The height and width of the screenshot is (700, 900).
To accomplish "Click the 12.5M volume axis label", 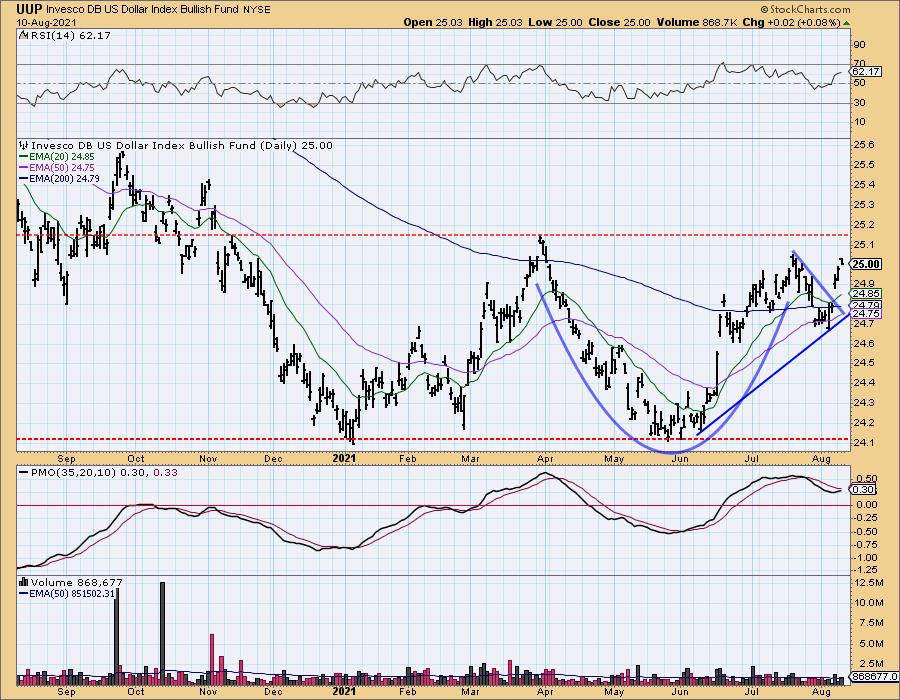I will coord(868,583).
